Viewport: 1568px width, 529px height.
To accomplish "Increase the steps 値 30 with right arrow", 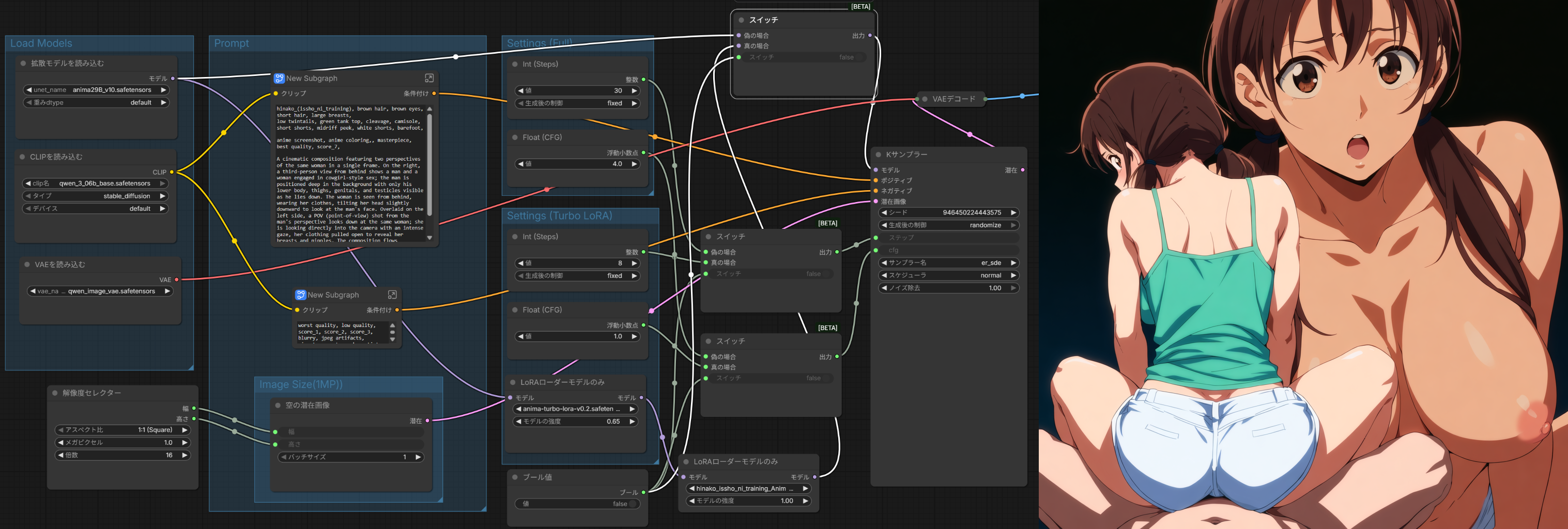I will (x=634, y=91).
